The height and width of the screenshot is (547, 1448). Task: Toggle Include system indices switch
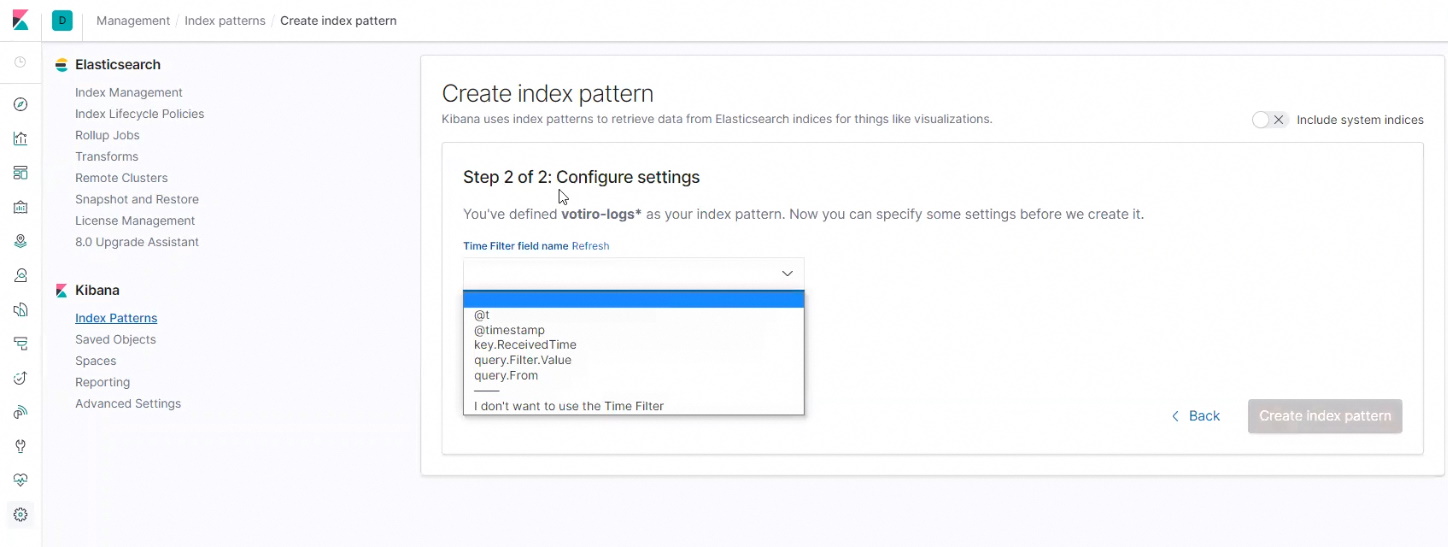1270,120
